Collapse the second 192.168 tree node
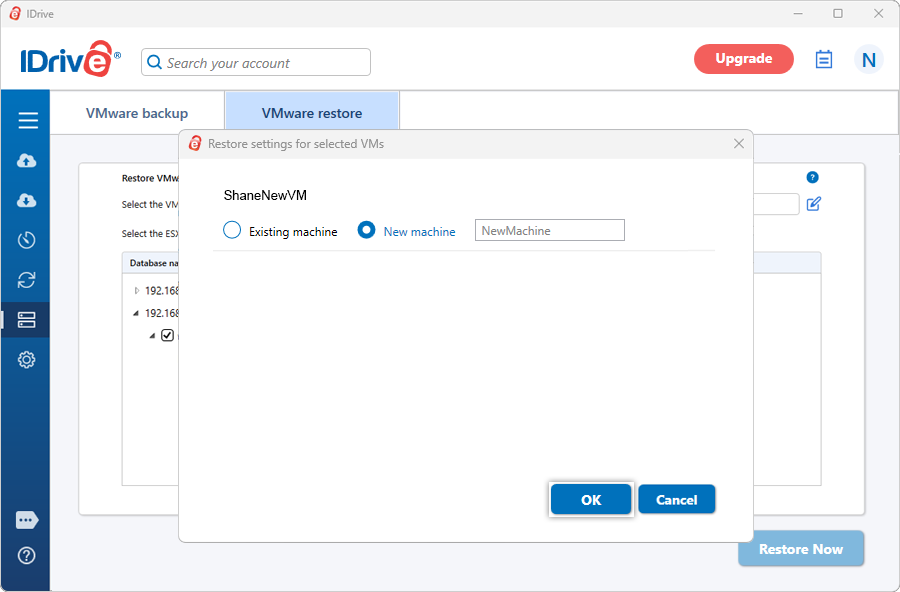Viewport: 900px width, 592px height. click(136, 313)
